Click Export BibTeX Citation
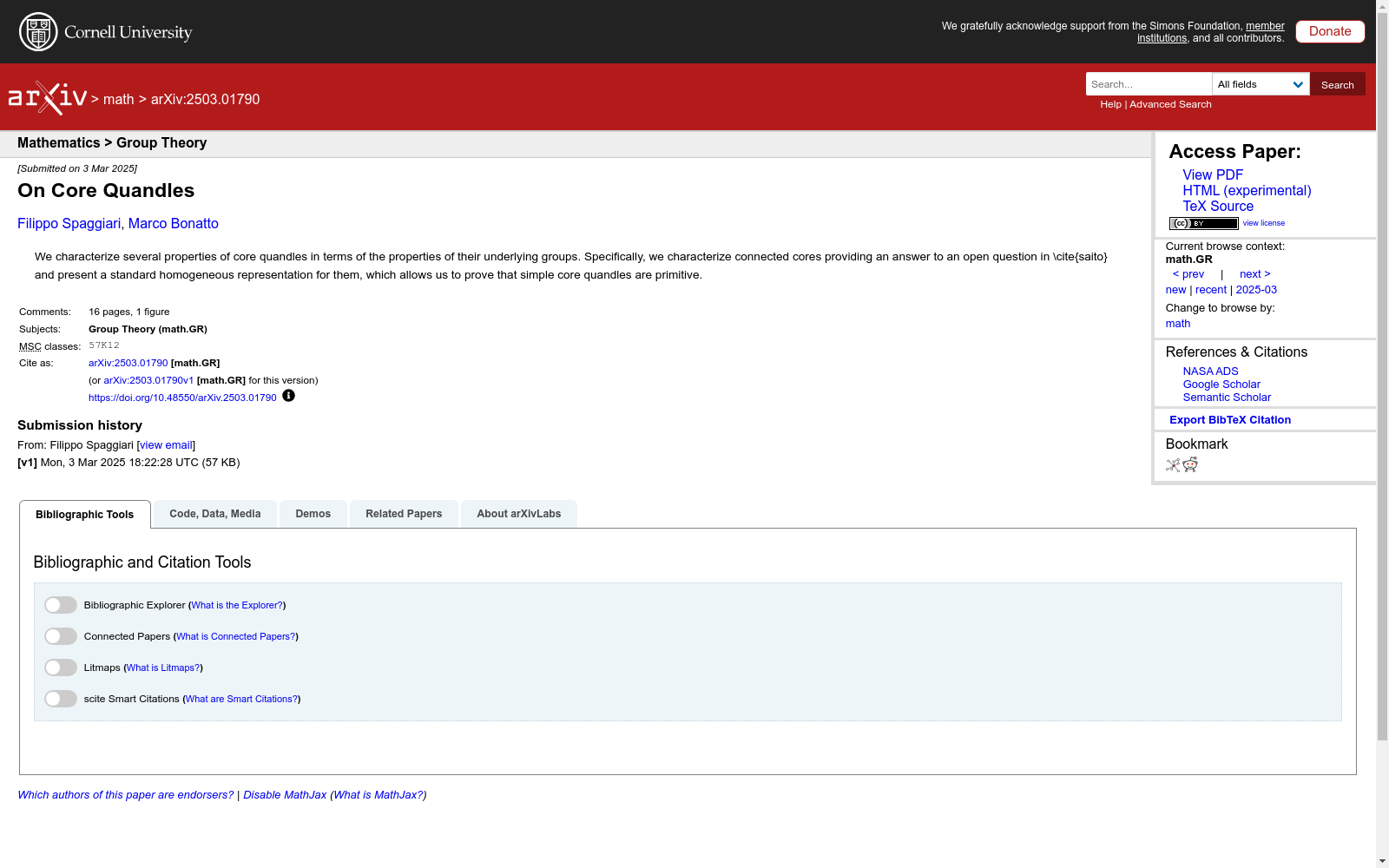Viewport: 1389px width, 868px height. tap(1230, 420)
